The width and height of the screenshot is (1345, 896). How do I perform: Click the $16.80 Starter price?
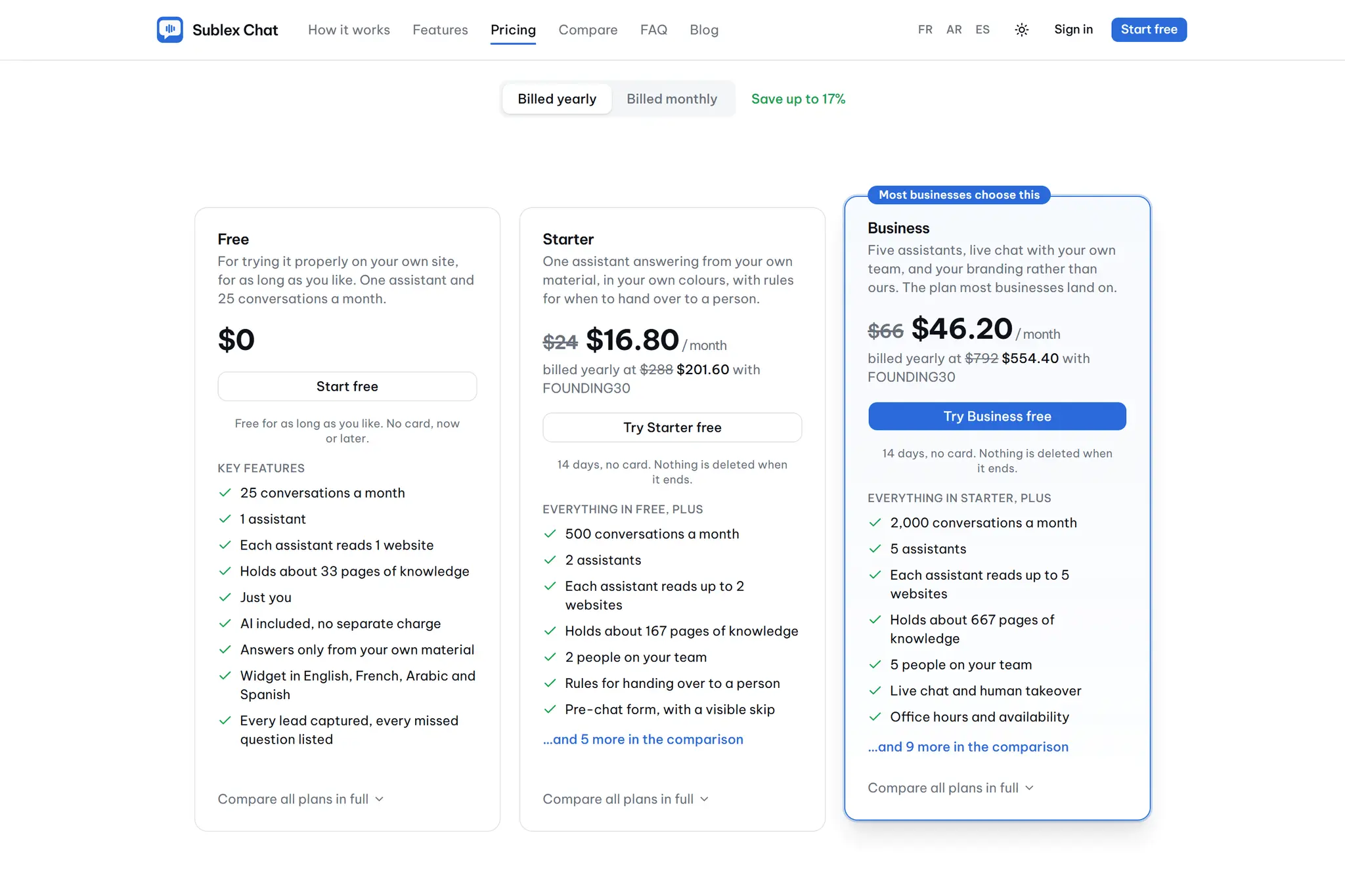pyautogui.click(x=632, y=340)
